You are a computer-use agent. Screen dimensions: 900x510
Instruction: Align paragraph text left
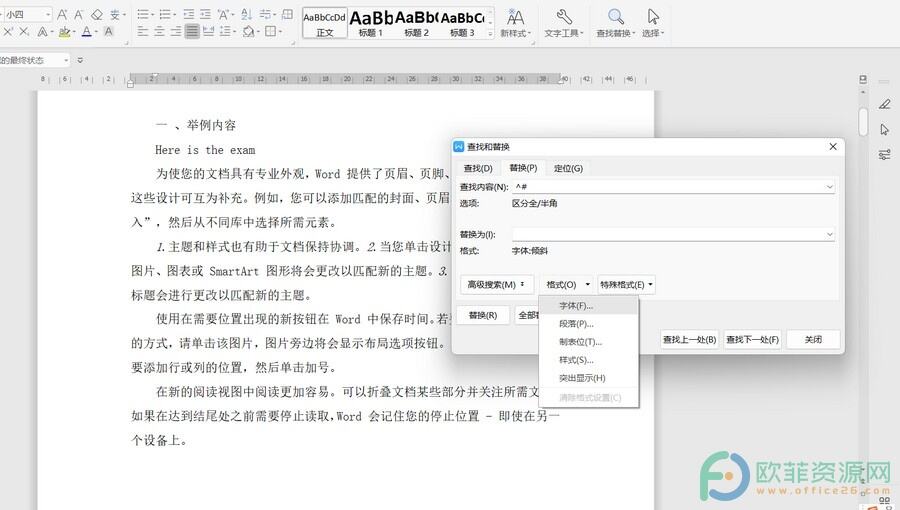coord(143,32)
